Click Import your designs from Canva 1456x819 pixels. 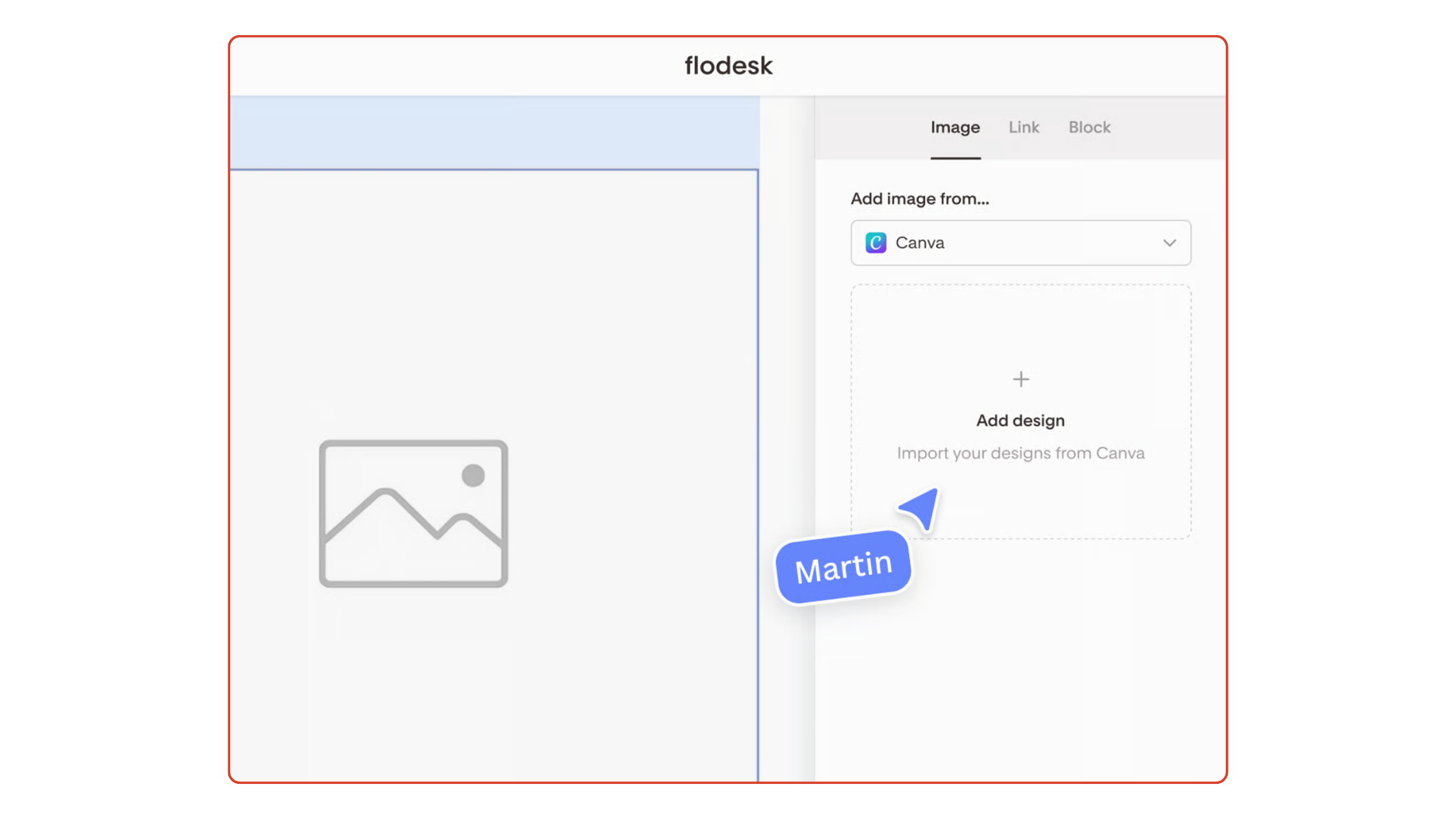tap(1020, 453)
